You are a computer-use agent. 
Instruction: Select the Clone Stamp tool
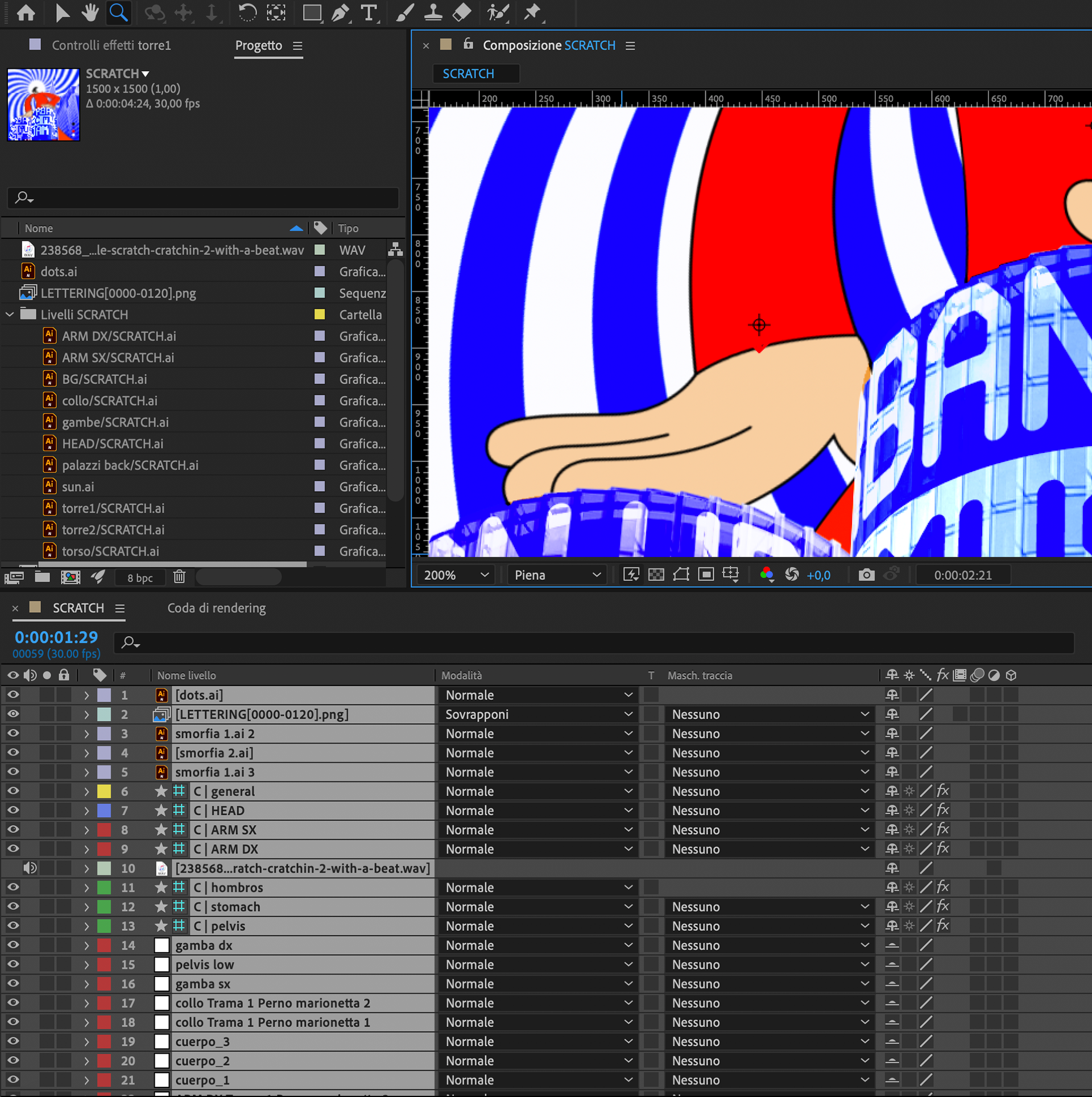pos(433,13)
